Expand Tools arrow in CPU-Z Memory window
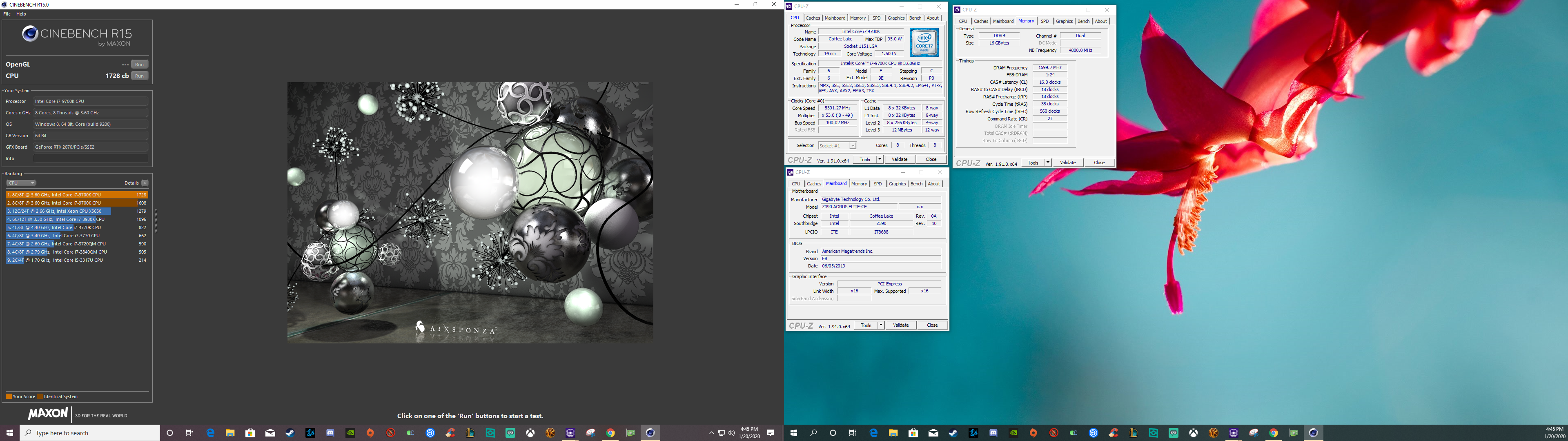Screen dimensions: 1568x441 pyautogui.click(x=1047, y=163)
